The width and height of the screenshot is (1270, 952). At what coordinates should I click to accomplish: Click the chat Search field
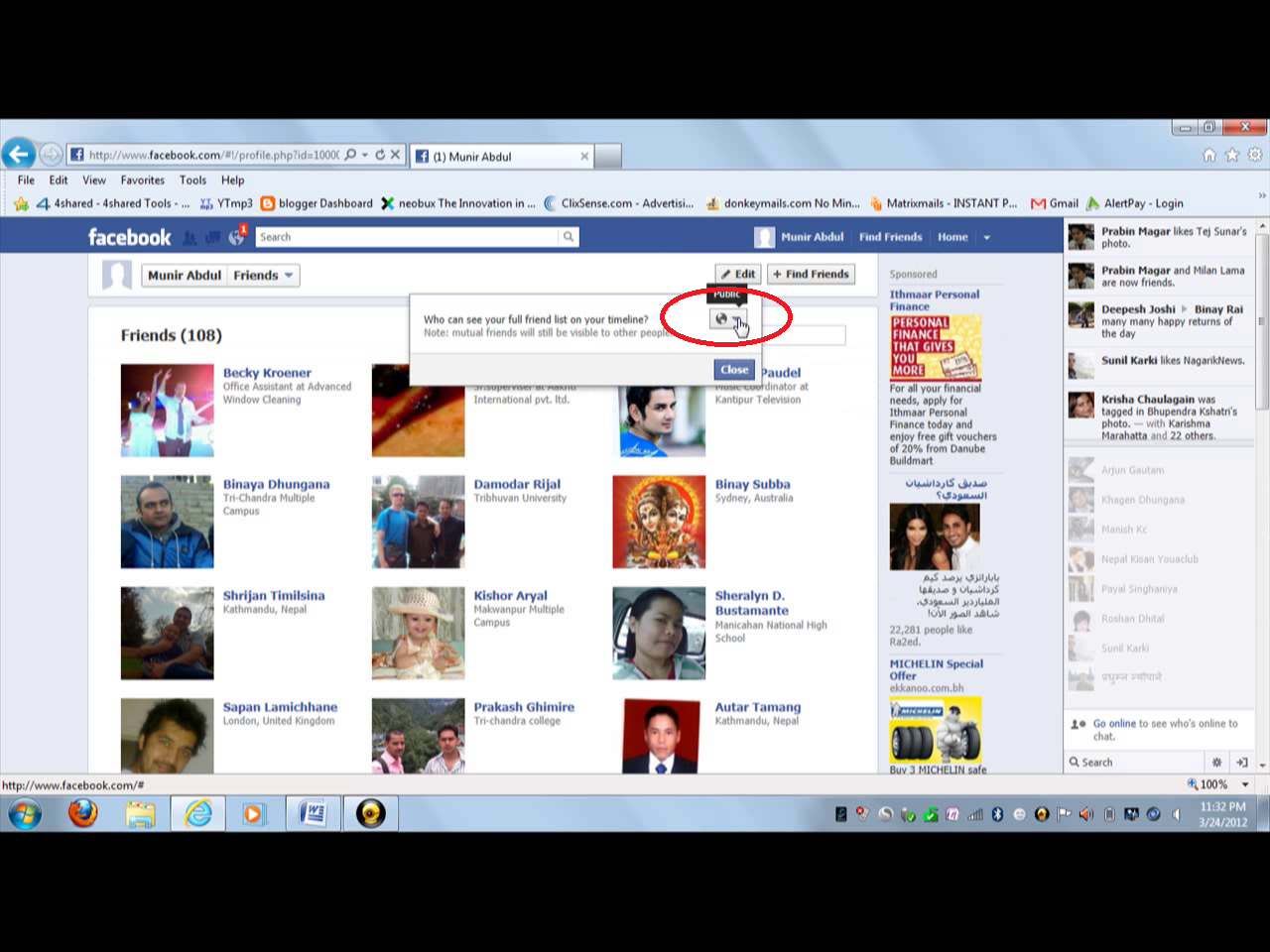click(1134, 762)
